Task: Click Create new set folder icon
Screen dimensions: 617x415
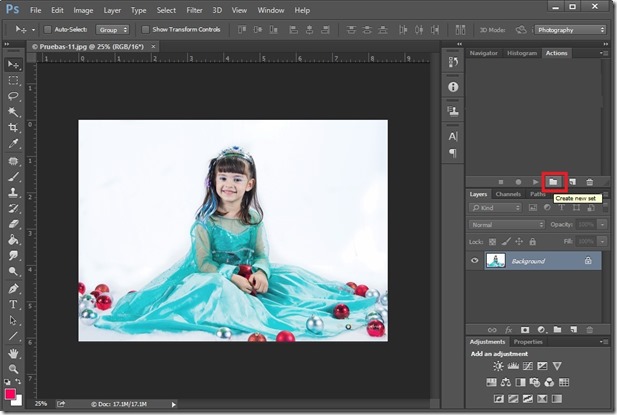Action: click(553, 182)
